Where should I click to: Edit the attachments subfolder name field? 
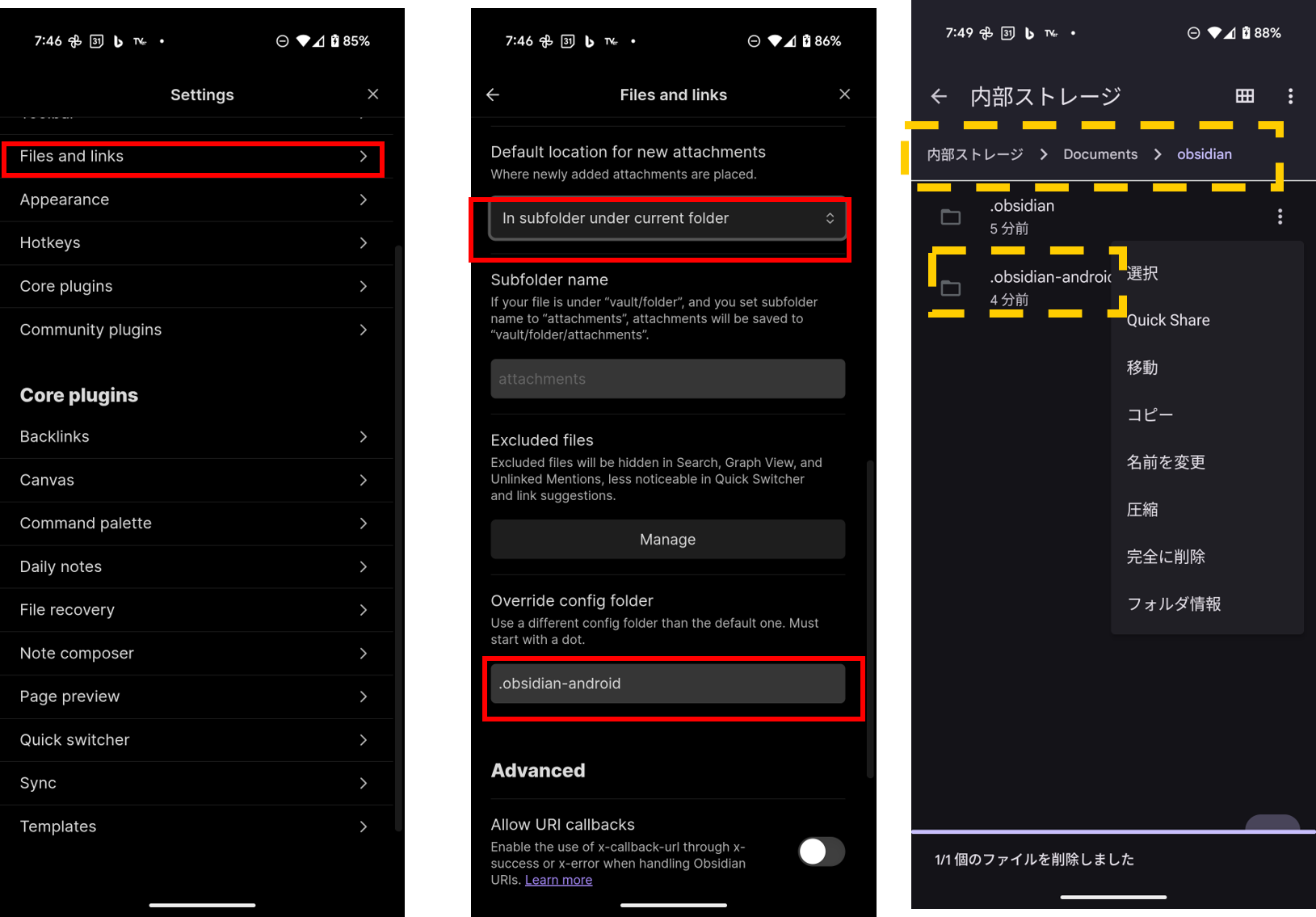pos(667,379)
